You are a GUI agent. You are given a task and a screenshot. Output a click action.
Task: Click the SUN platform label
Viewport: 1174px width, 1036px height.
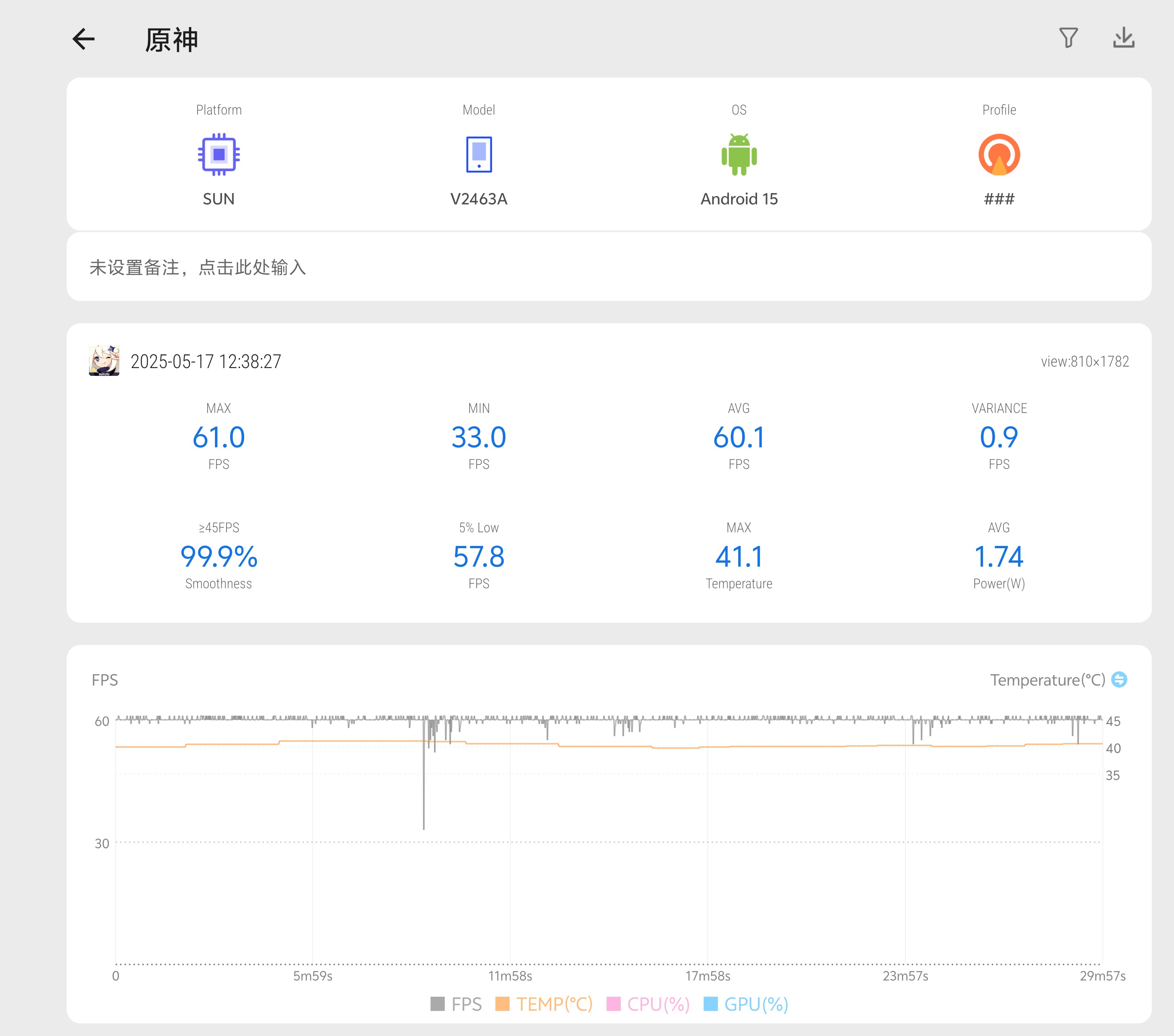(219, 199)
